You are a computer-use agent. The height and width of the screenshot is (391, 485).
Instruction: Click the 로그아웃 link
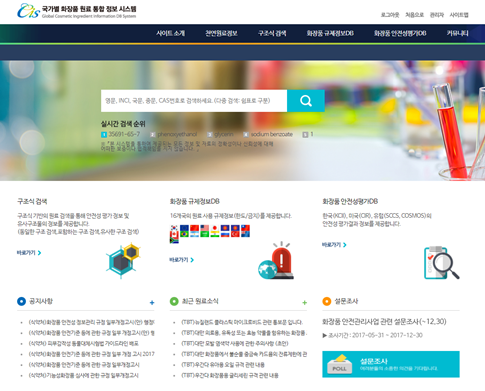click(390, 15)
